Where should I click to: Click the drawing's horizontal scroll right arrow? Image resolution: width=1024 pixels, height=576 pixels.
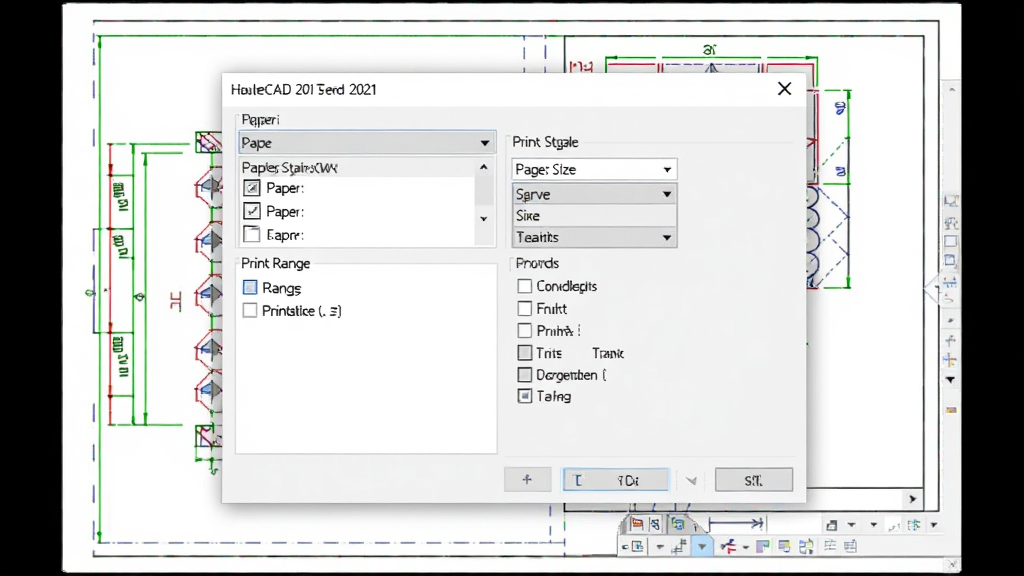(912, 500)
